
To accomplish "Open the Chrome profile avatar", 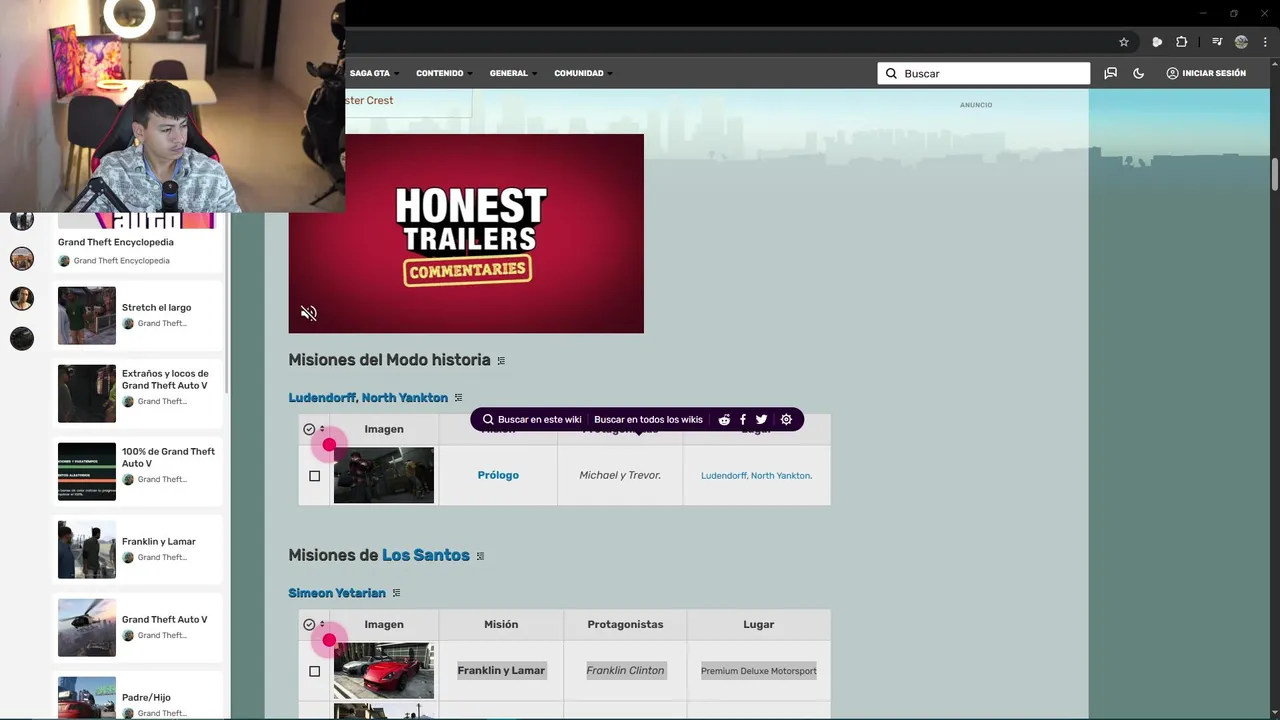I will [1241, 42].
